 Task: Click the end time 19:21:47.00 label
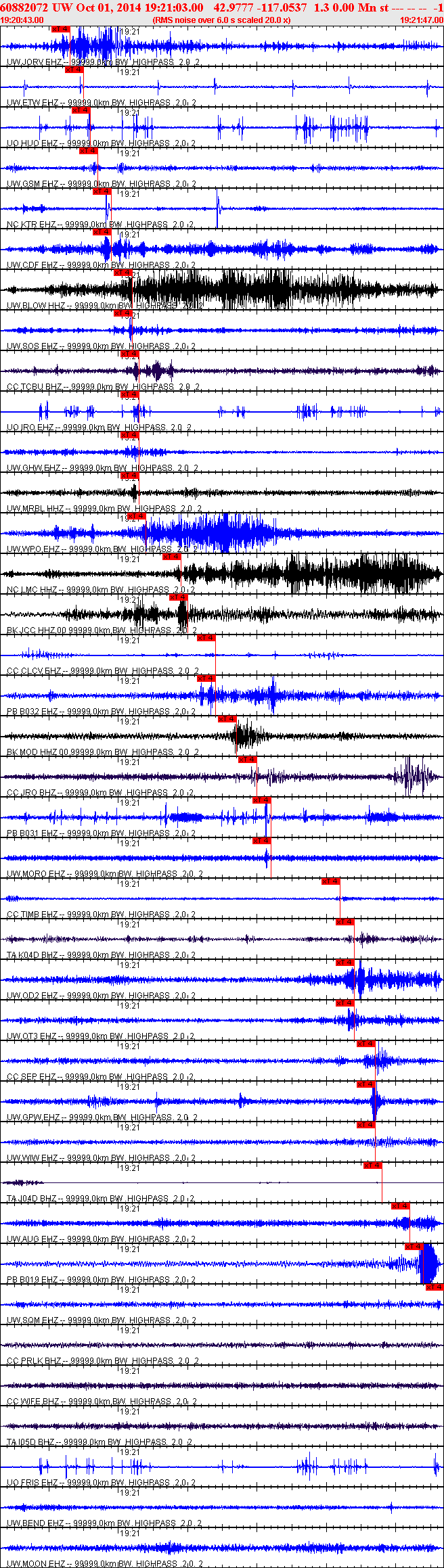pyautogui.click(x=422, y=20)
